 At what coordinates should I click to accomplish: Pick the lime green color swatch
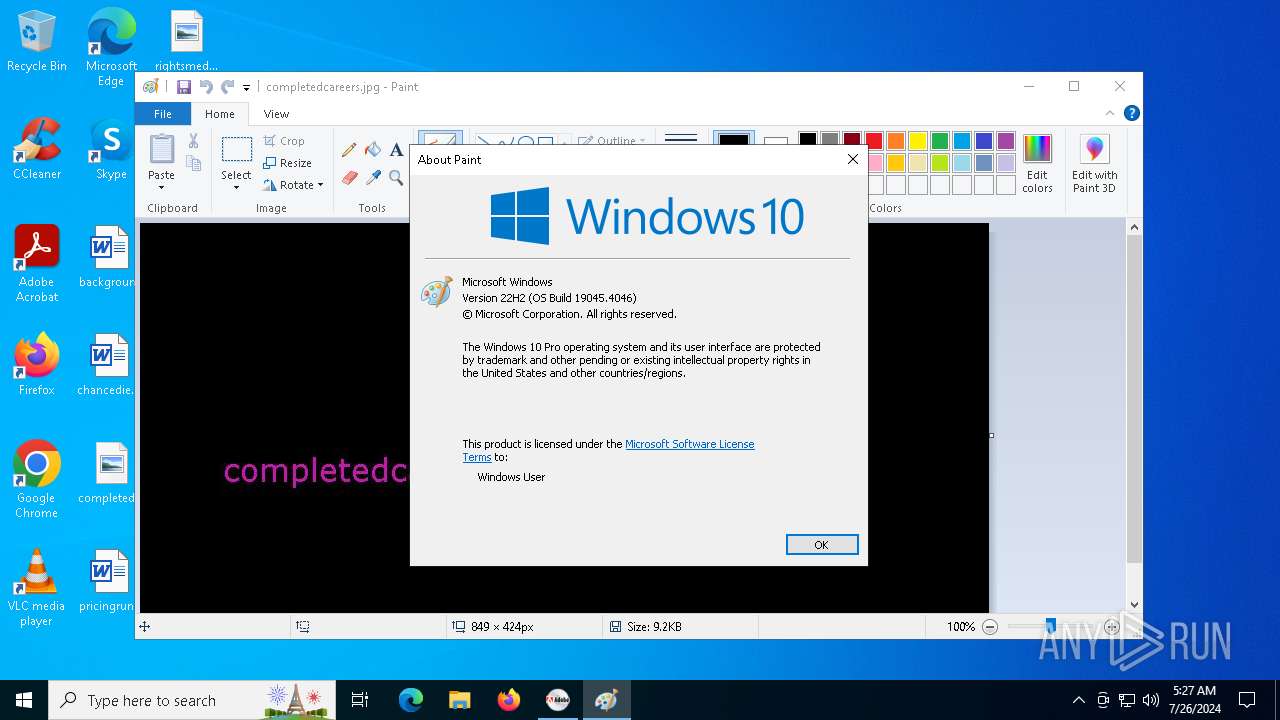939,163
